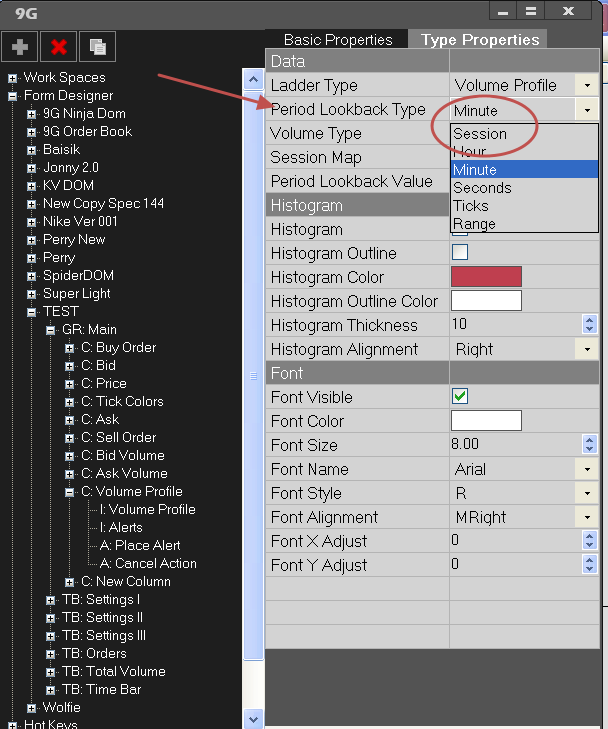The height and width of the screenshot is (729, 608).
Task: Click the Font X Adjust spinner
Action: (589, 540)
